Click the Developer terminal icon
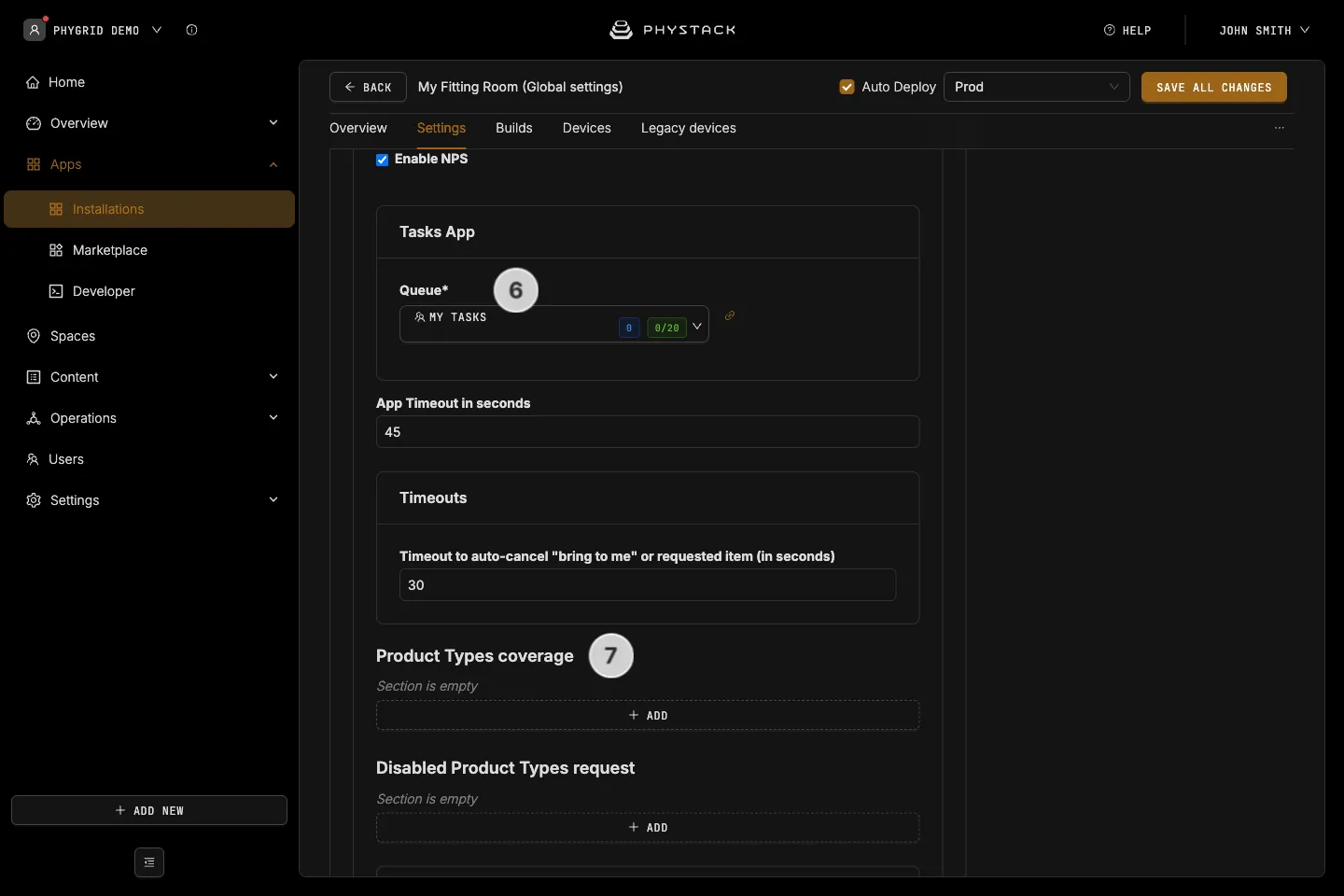 [56, 291]
